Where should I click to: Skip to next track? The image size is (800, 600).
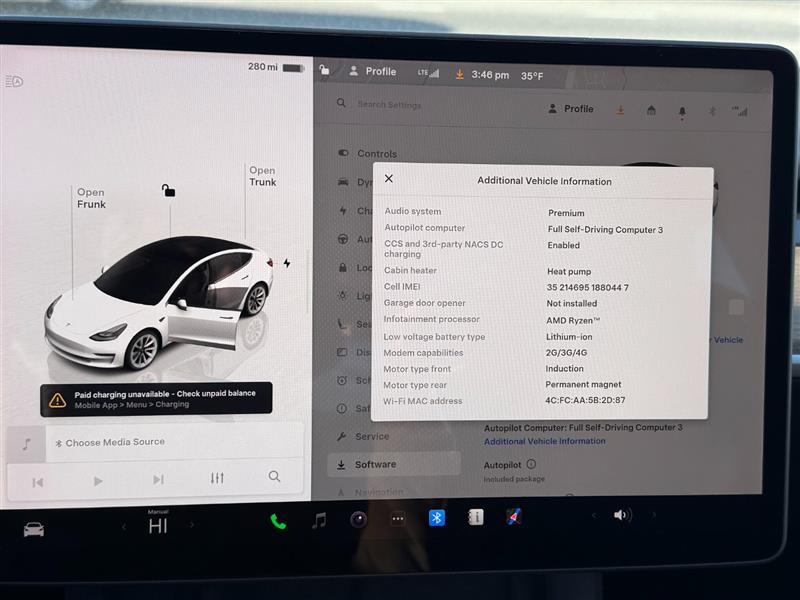point(158,480)
